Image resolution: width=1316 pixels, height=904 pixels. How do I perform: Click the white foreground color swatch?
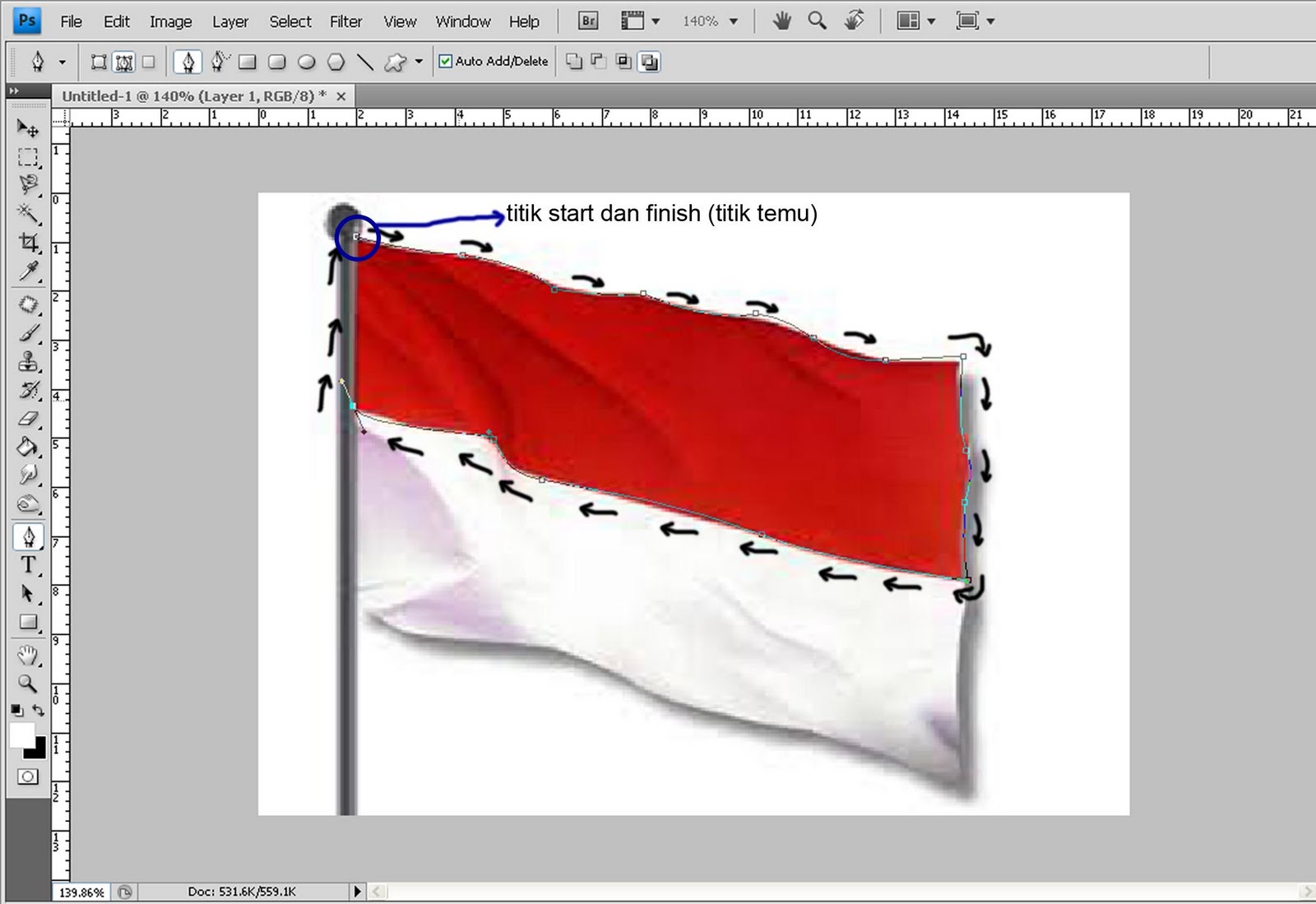(22, 735)
